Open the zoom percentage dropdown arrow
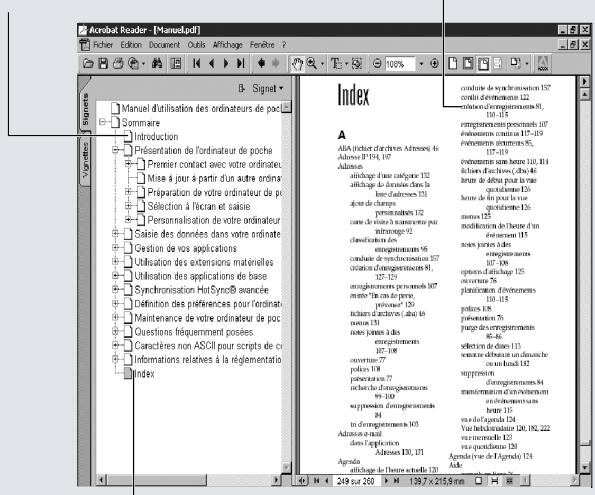Screen dimensions: 595x495 (421, 64)
